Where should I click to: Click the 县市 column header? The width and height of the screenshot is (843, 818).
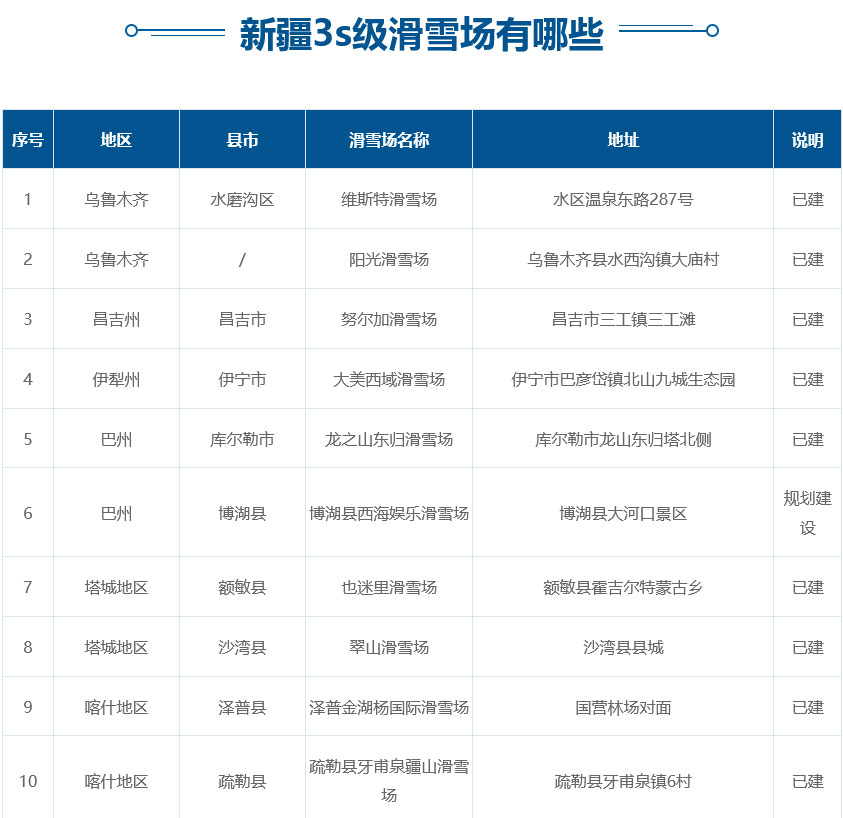(x=242, y=140)
